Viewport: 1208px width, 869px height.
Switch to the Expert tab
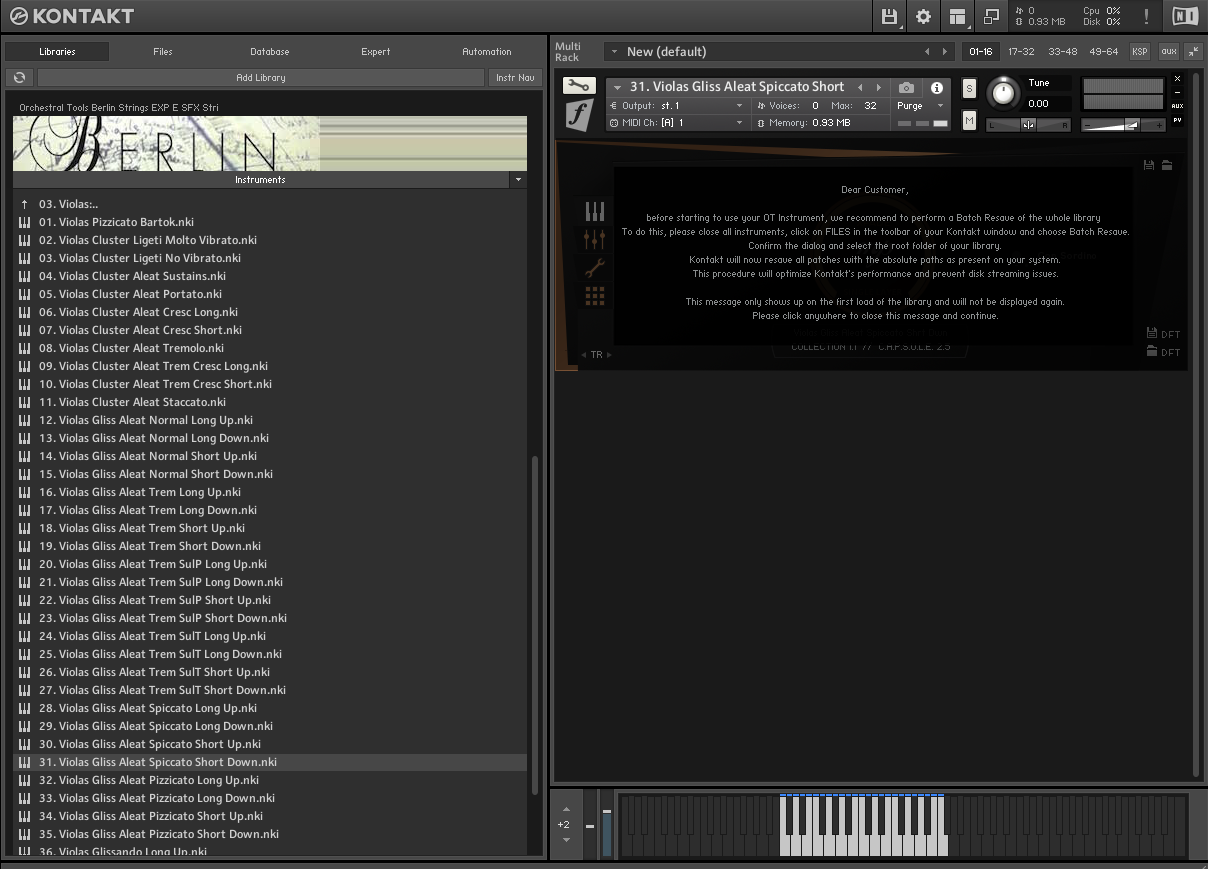376,52
